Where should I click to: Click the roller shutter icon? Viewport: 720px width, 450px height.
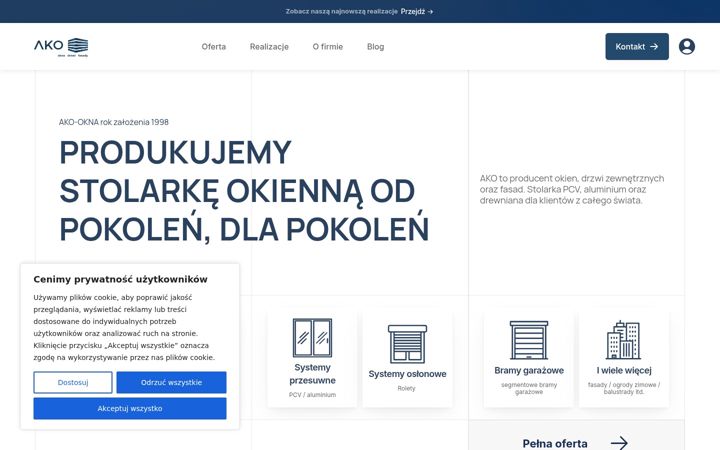pos(407,344)
